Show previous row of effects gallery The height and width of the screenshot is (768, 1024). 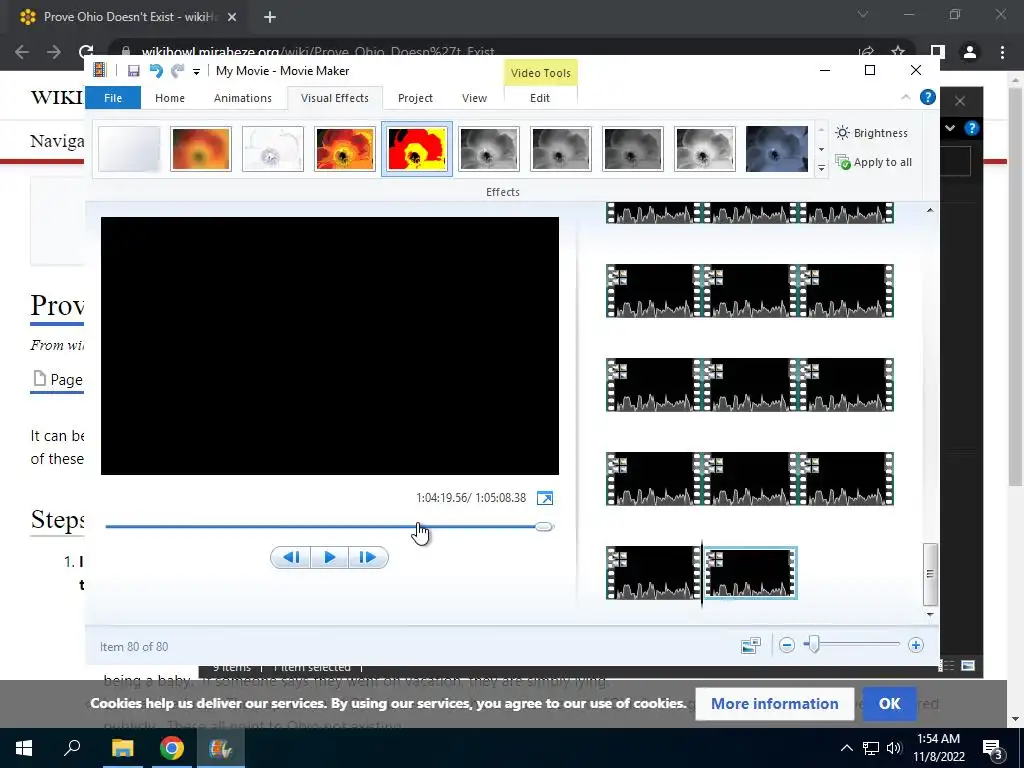click(x=822, y=130)
